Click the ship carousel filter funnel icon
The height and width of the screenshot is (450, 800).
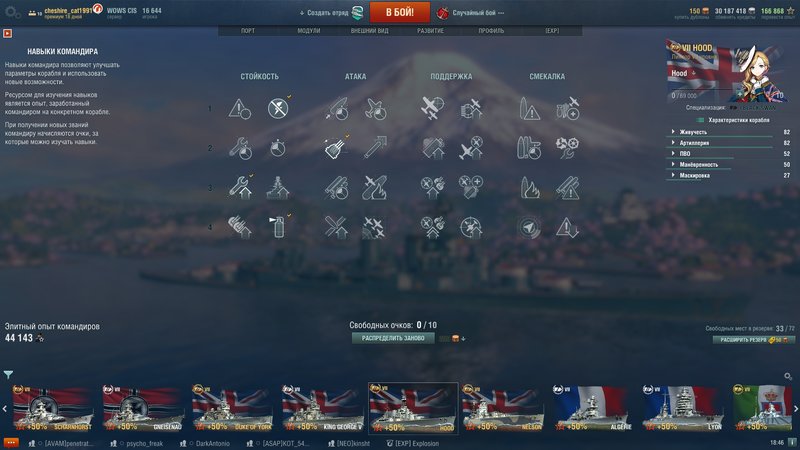[x=8, y=374]
